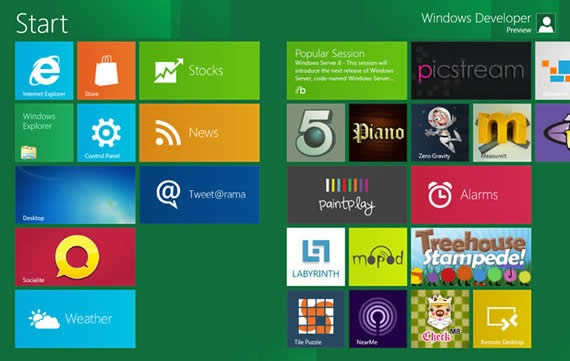Launch the Remote Desktop tile
570x361 pixels.
502,319
